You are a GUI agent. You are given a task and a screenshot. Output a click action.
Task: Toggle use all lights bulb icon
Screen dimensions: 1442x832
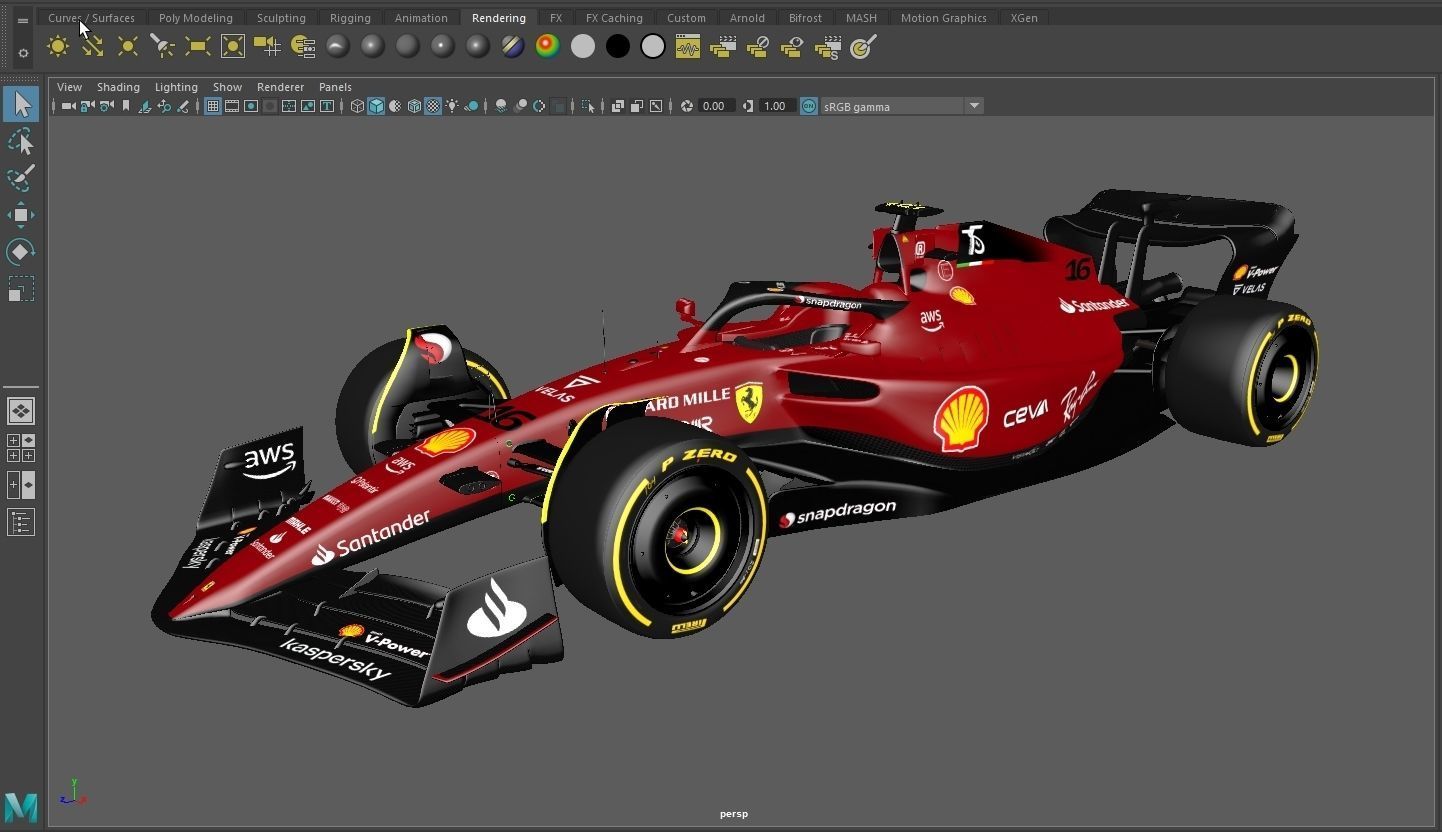451,106
